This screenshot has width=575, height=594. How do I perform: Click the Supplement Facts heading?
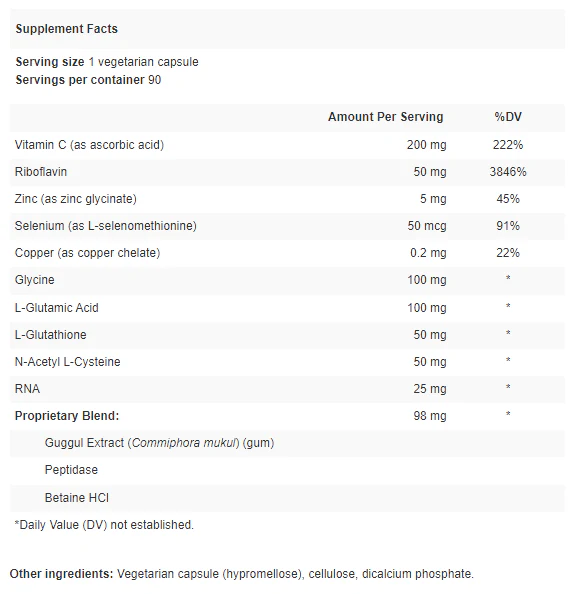pyautogui.click(x=67, y=29)
